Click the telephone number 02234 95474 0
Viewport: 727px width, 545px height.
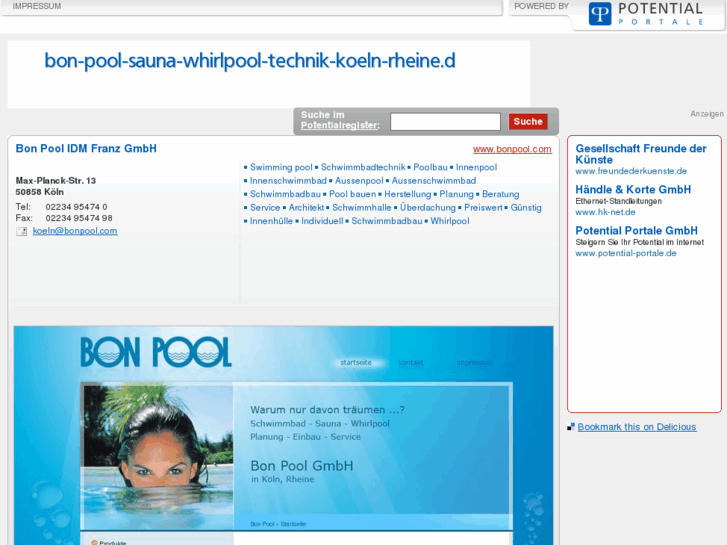pos(77,207)
